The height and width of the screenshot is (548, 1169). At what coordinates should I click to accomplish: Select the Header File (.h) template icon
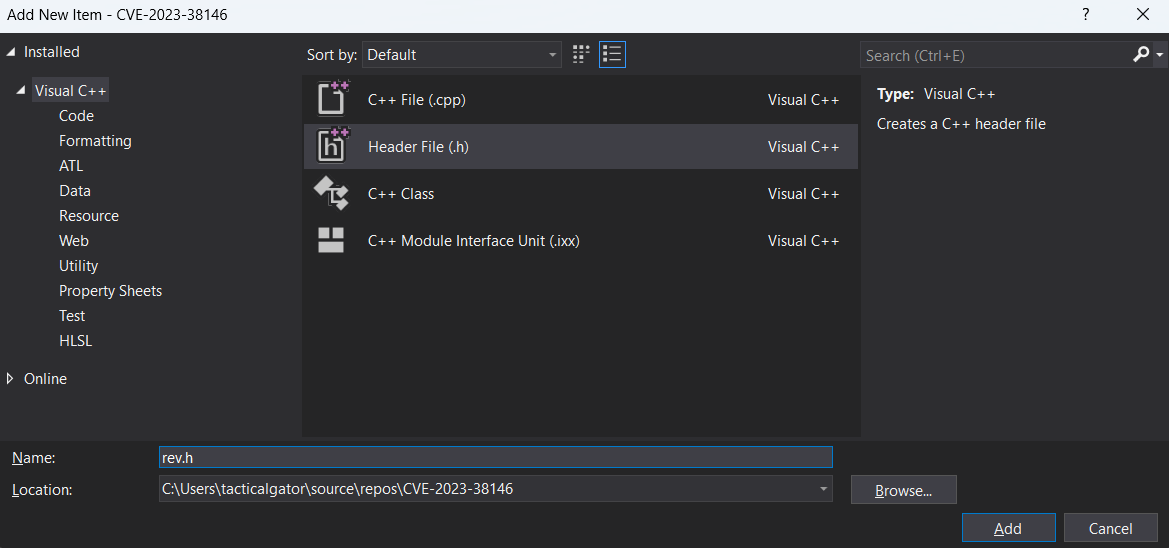point(333,146)
